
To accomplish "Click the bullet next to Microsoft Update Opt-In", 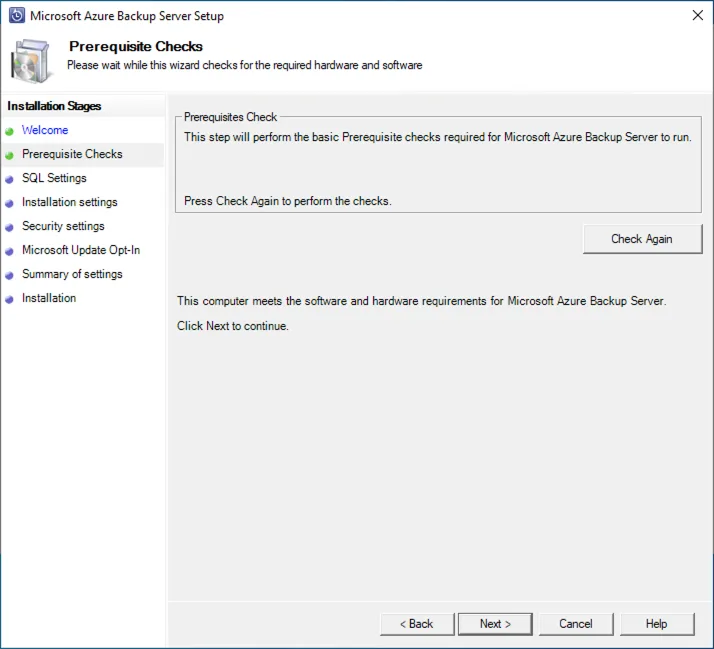I will click(10, 251).
